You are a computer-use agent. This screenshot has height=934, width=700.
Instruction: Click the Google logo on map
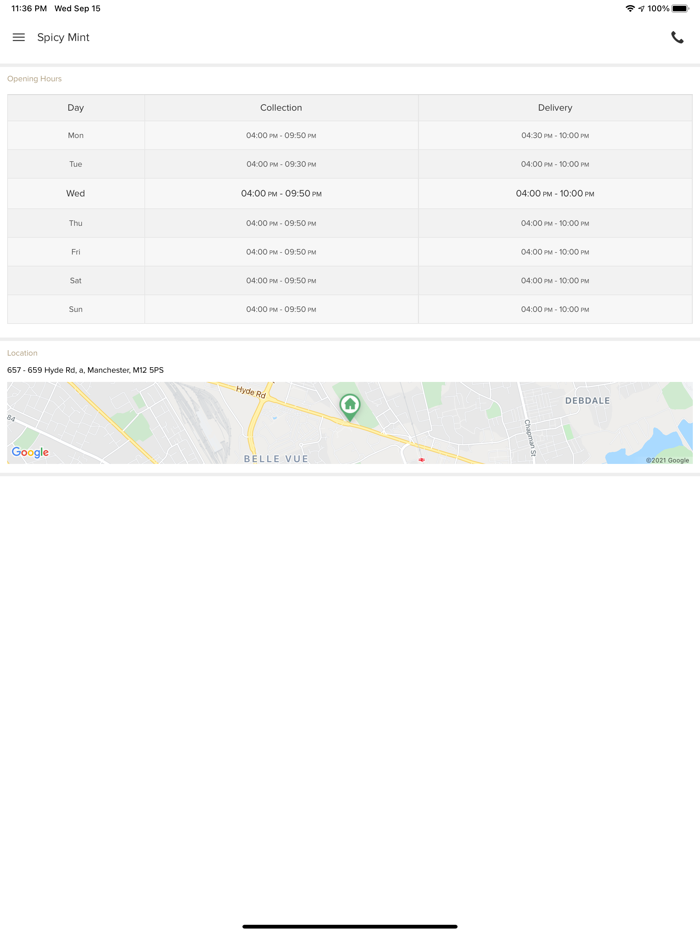coord(30,452)
